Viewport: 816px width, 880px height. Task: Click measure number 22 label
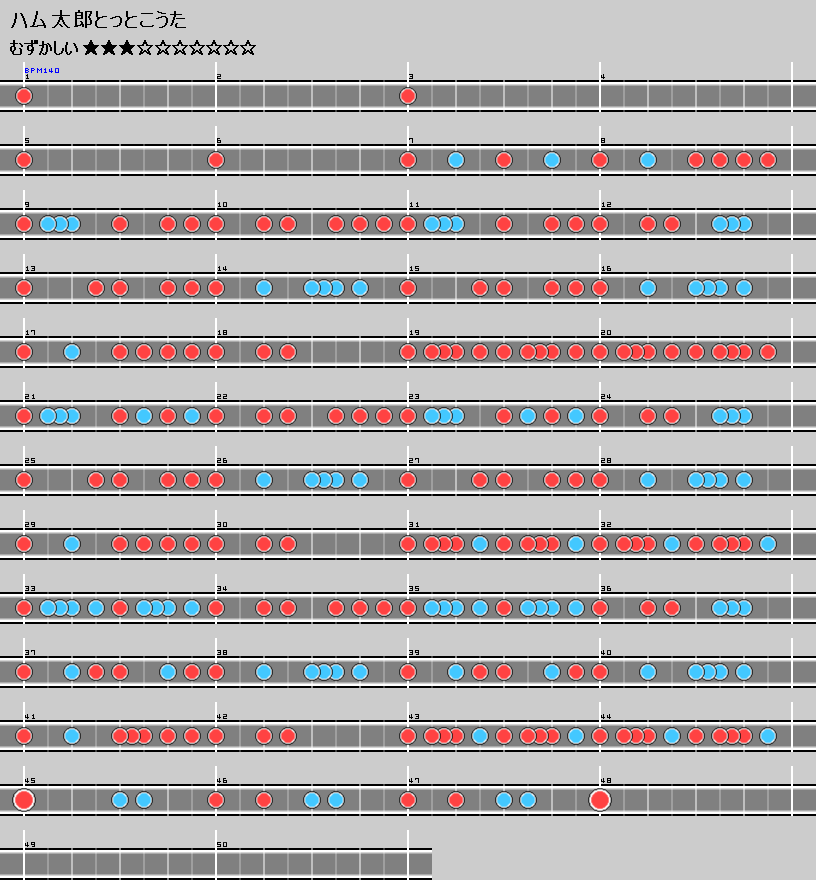click(222, 396)
